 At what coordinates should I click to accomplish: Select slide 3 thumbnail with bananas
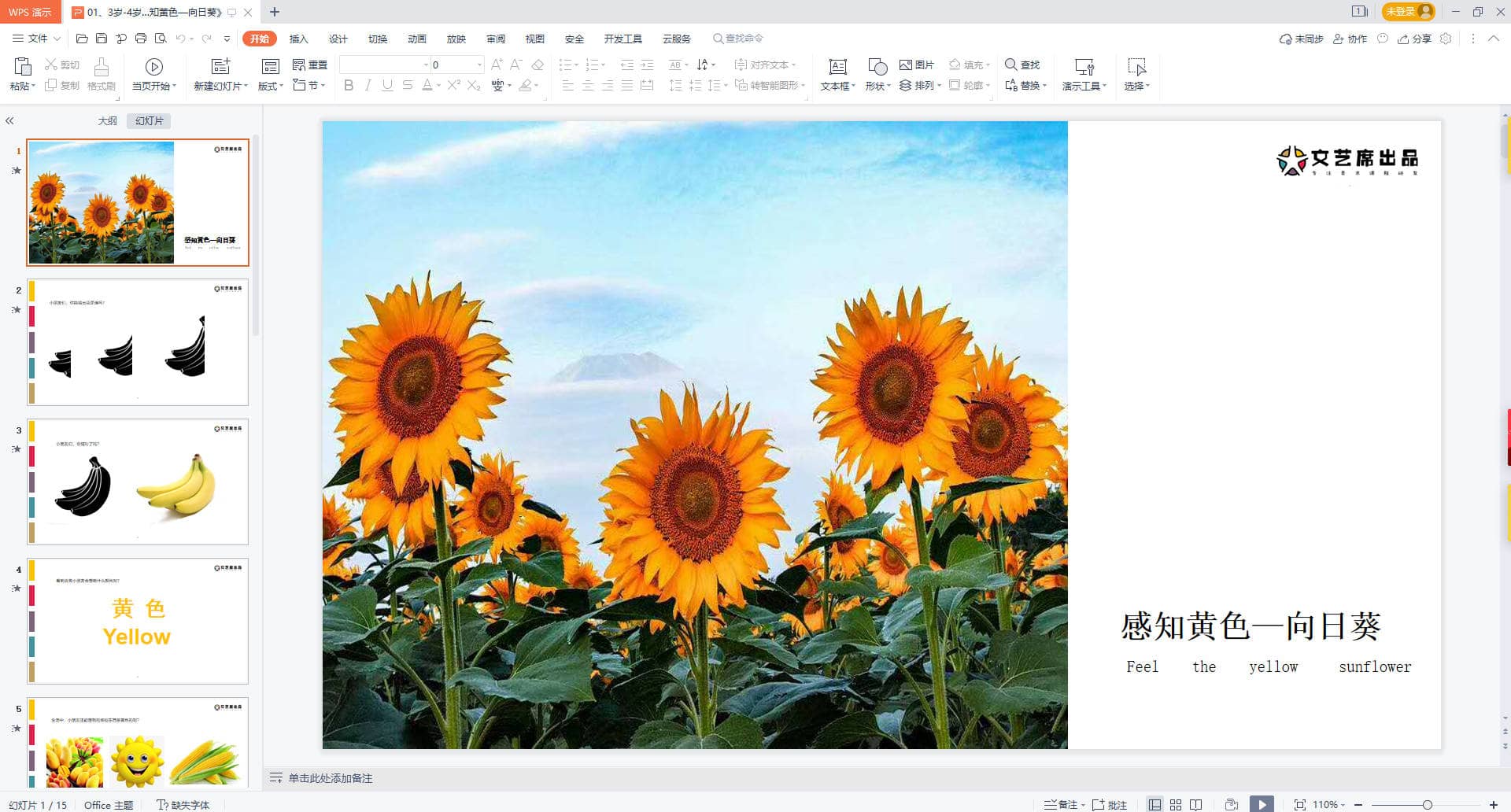[x=138, y=482]
